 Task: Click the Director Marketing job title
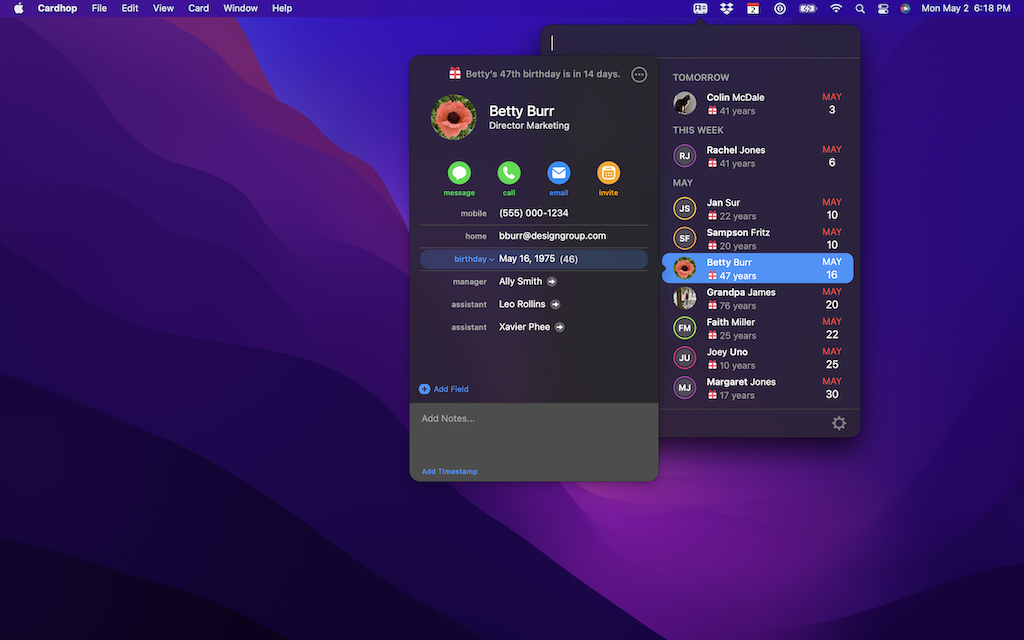pos(529,125)
